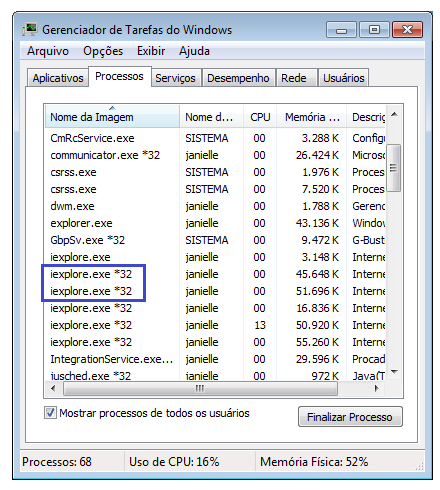Viewport: 440px width, 490px height.
Task: Click the horizontal scrollbar right arrow
Action: pos(377,388)
